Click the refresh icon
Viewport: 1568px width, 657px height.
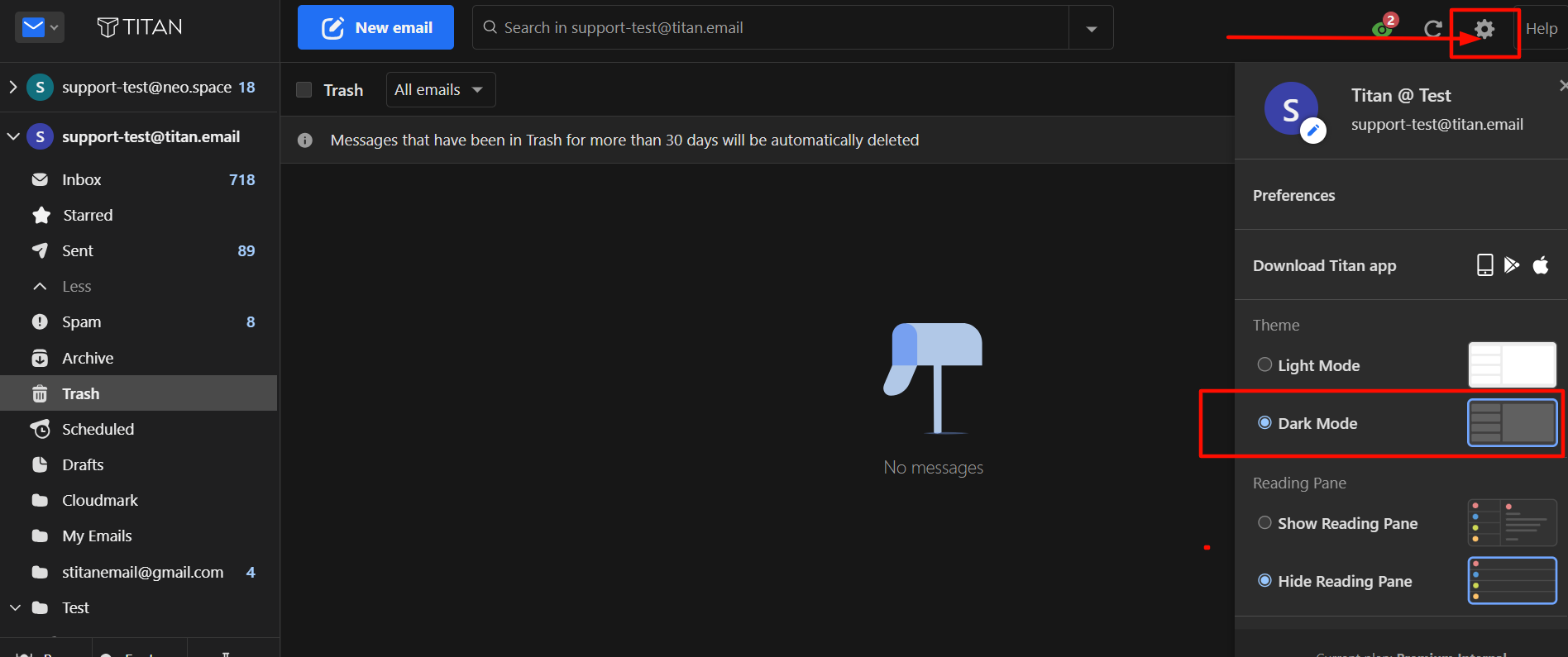(x=1433, y=29)
